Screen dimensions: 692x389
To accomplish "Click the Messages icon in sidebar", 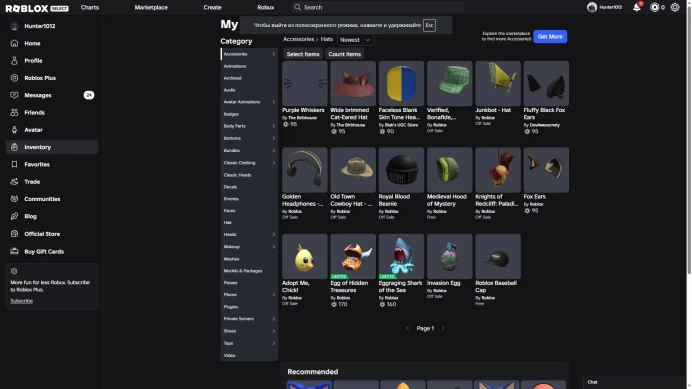I will [x=15, y=95].
